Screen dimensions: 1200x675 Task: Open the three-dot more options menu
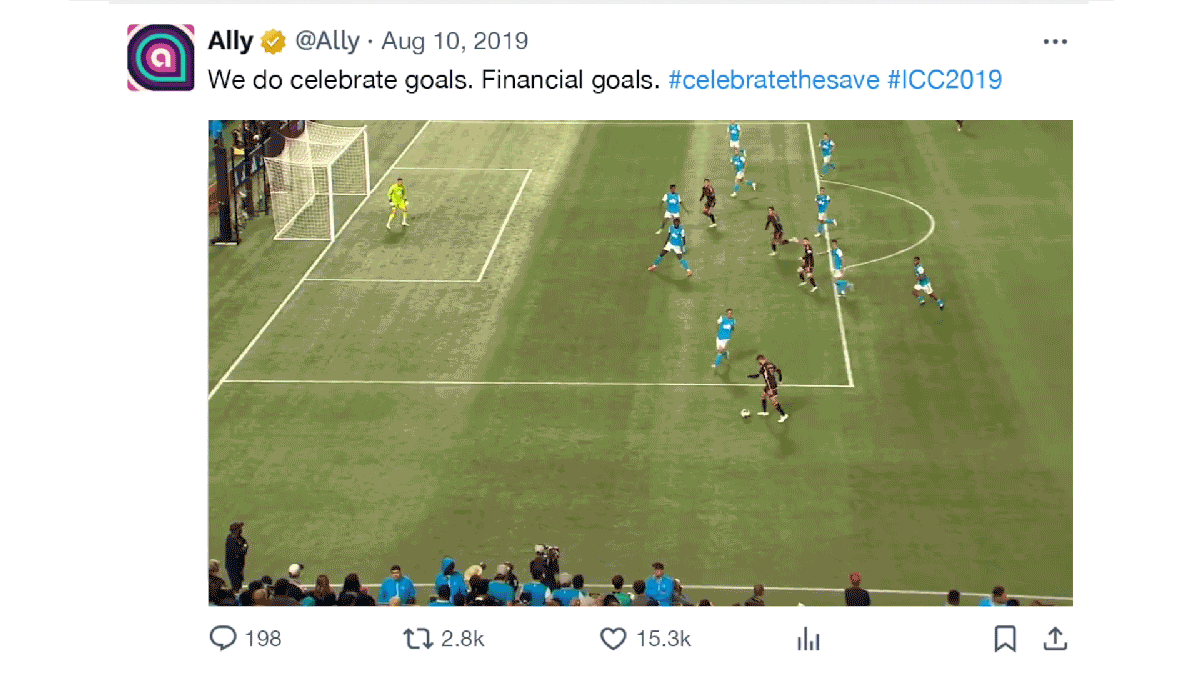coord(1055,42)
